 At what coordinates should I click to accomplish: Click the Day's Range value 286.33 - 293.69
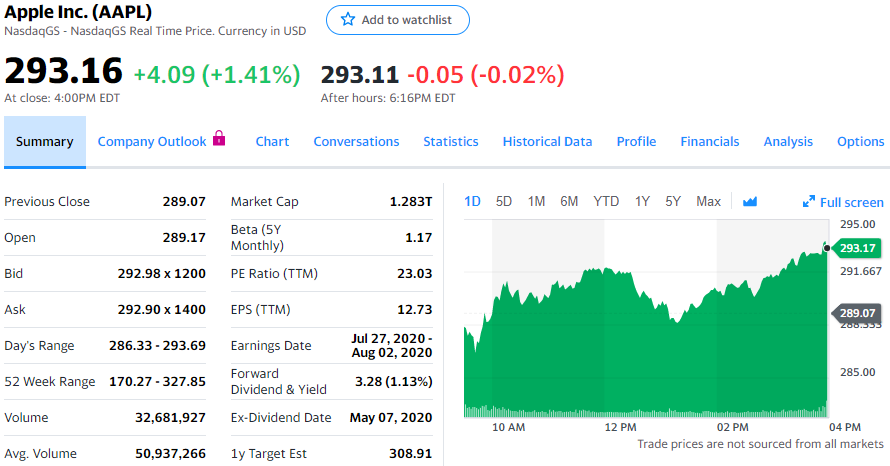click(157, 346)
